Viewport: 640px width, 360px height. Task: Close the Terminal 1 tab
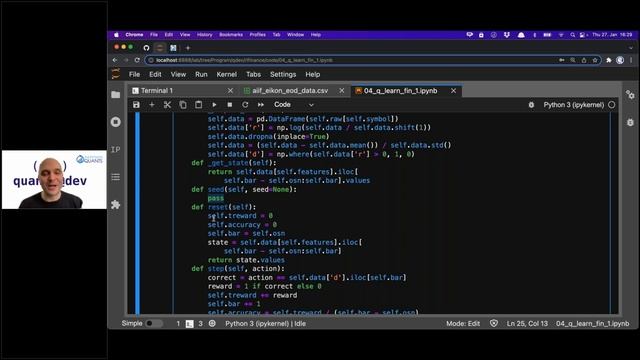point(230,91)
